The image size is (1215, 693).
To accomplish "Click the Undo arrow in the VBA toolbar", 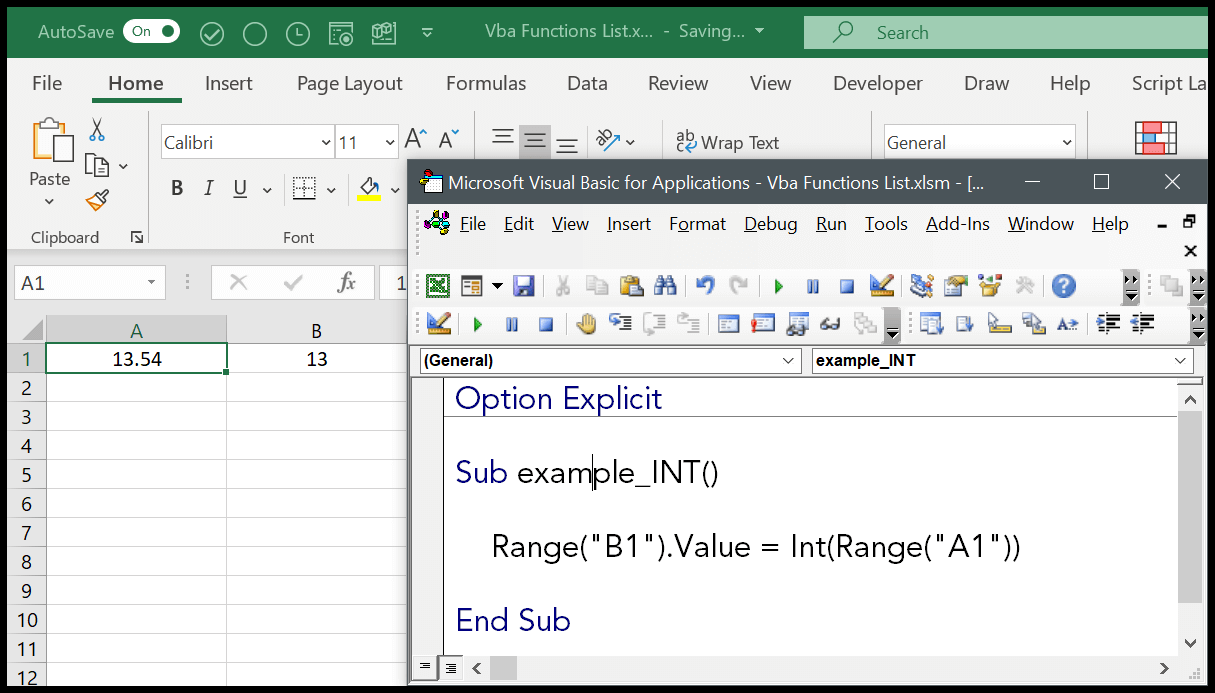I will pos(705,287).
